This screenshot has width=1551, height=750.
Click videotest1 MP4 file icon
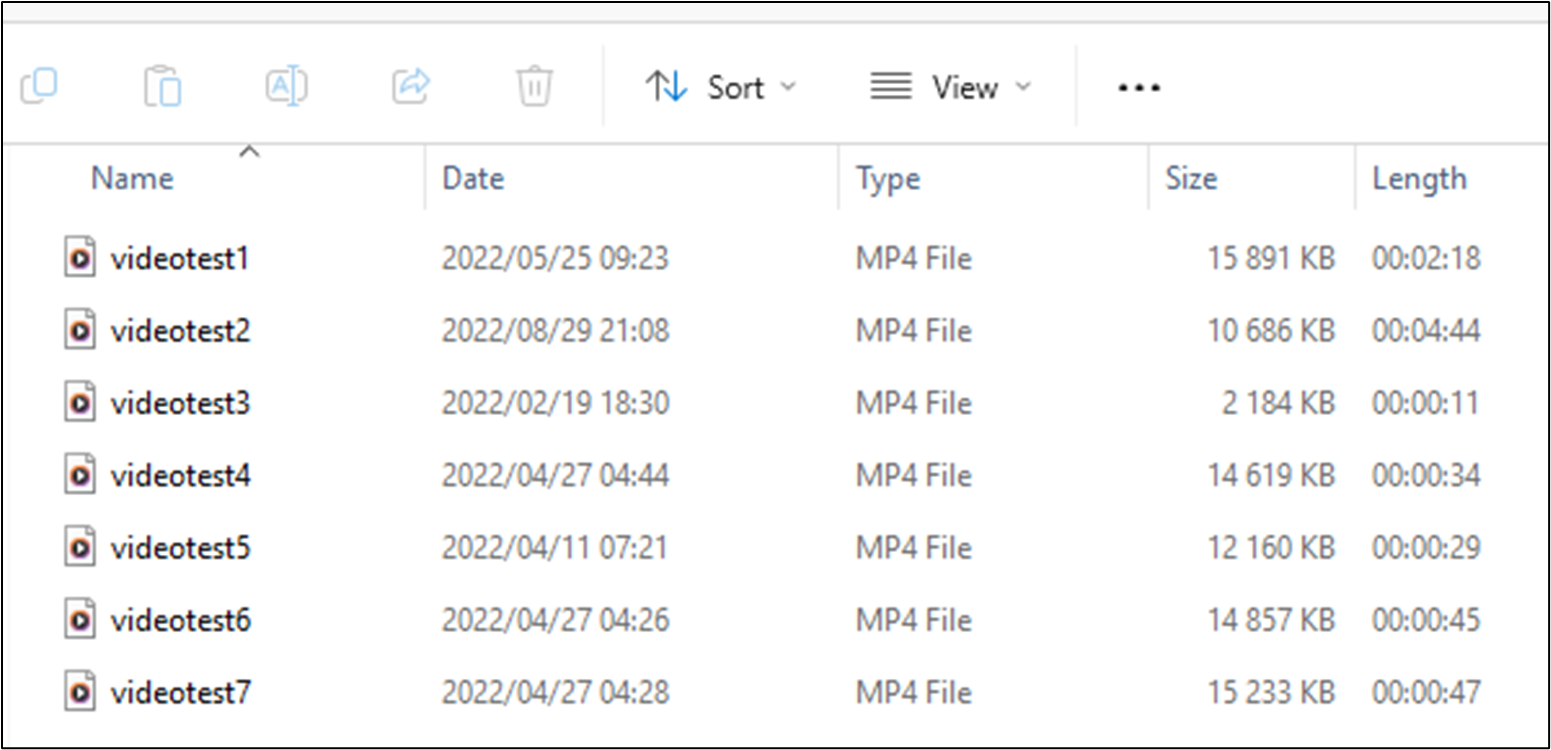80,259
